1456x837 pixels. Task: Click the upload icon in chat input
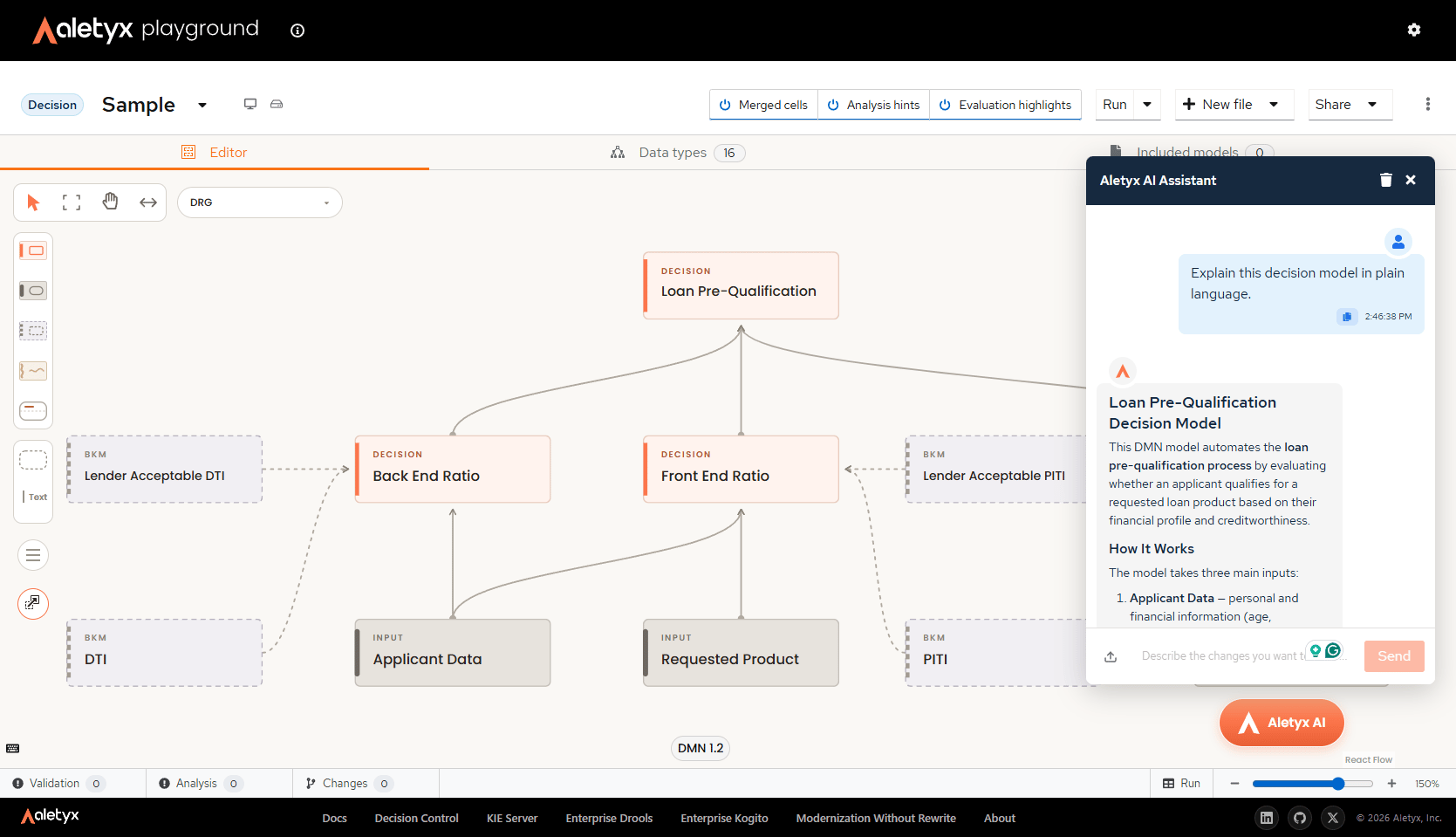click(1111, 656)
